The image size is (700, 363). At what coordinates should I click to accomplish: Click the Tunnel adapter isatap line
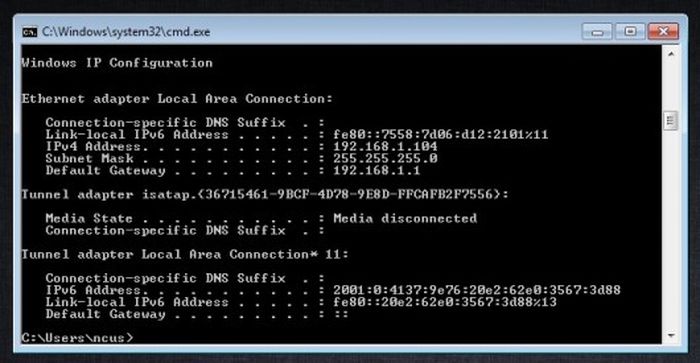[265, 195]
